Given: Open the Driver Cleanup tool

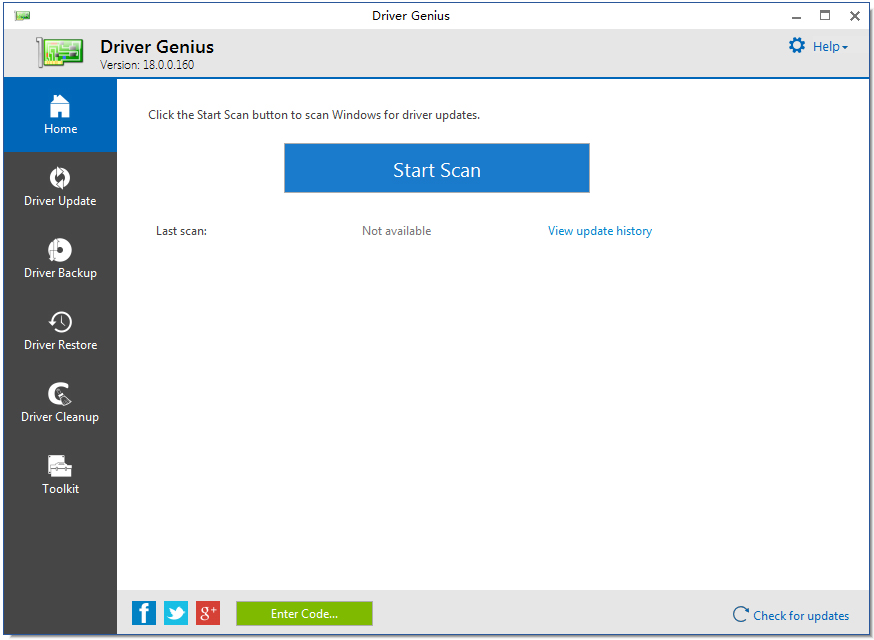Looking at the screenshot, I should pyautogui.click(x=60, y=402).
